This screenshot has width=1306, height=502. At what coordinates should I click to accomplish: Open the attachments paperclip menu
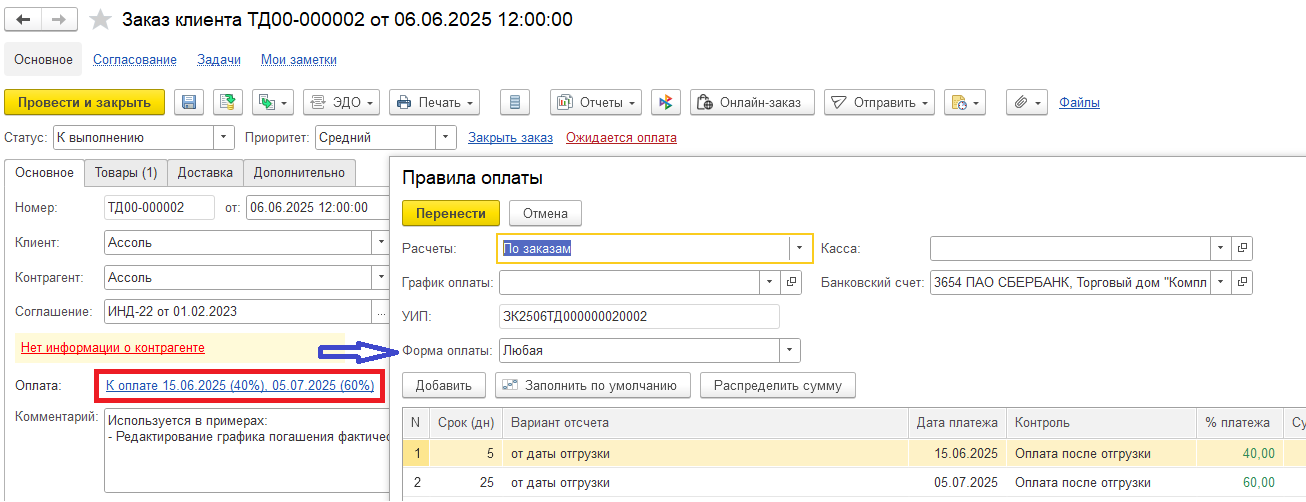pos(1027,102)
